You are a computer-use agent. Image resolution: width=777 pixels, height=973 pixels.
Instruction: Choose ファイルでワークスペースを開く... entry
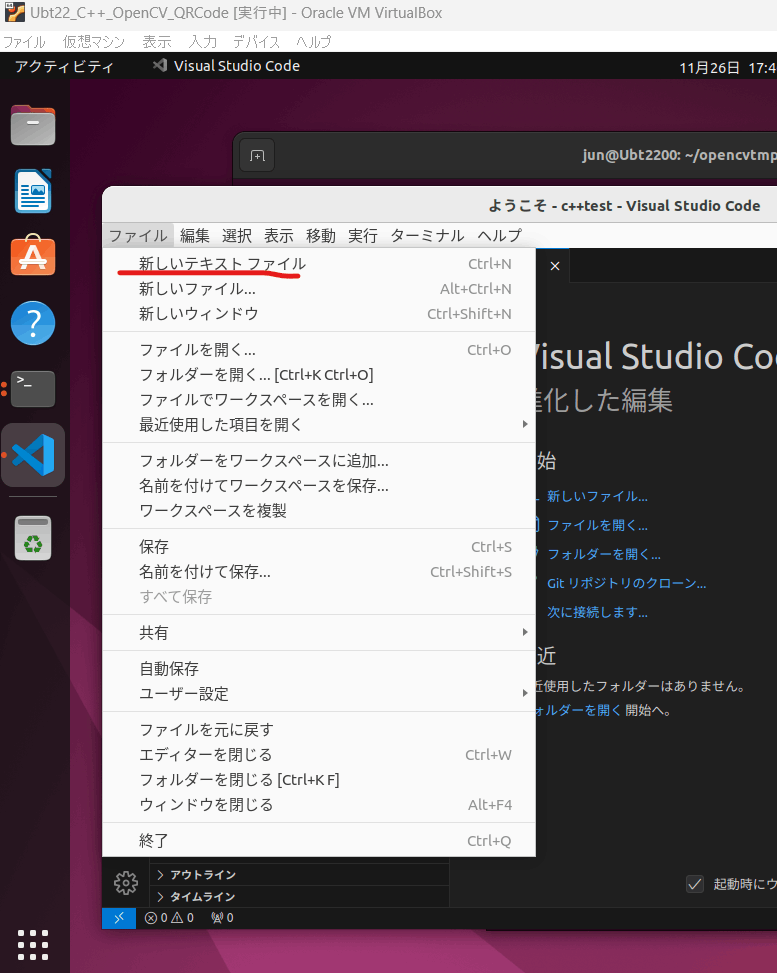(x=319, y=399)
